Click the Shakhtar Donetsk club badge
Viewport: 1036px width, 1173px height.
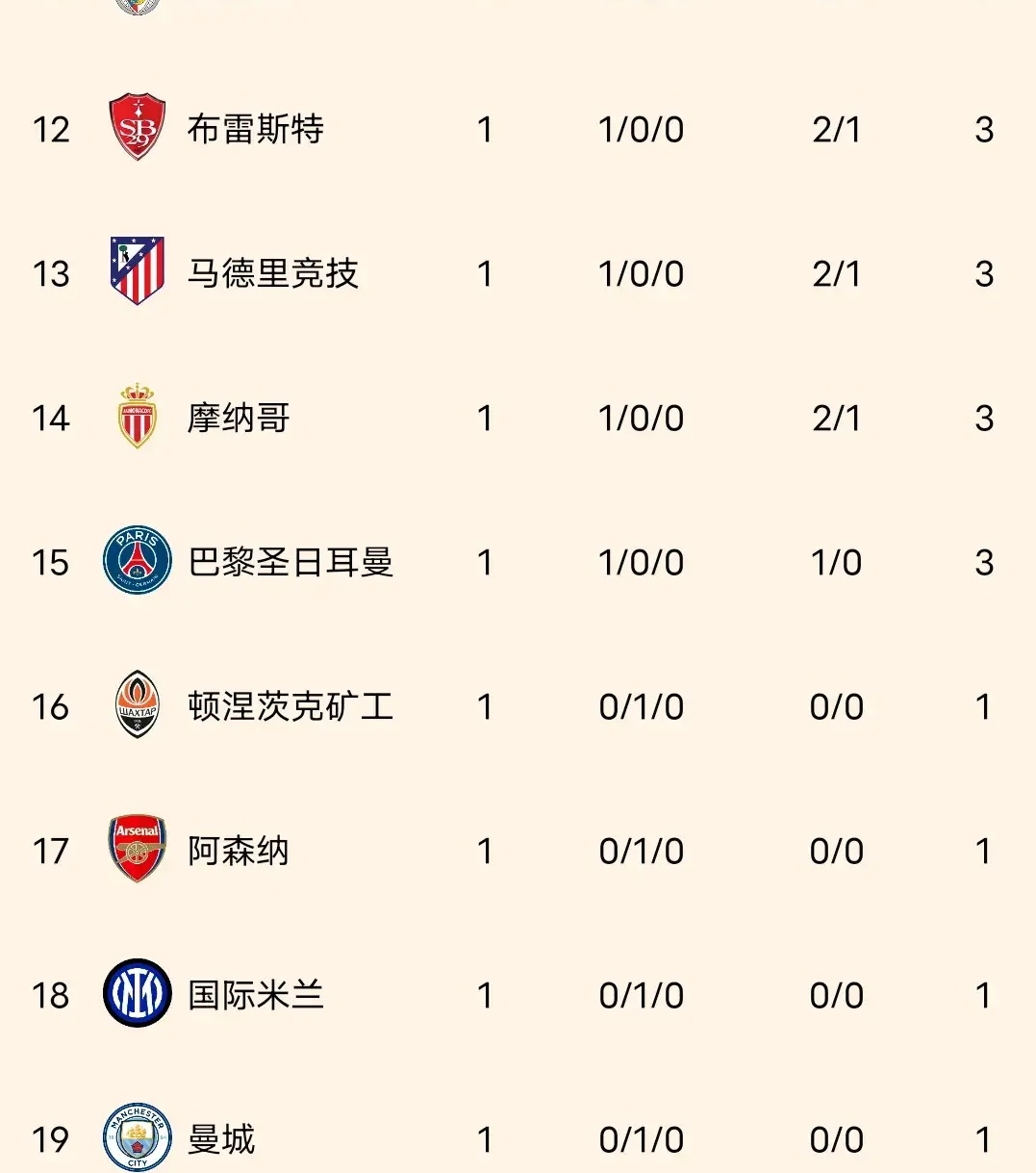(138, 705)
